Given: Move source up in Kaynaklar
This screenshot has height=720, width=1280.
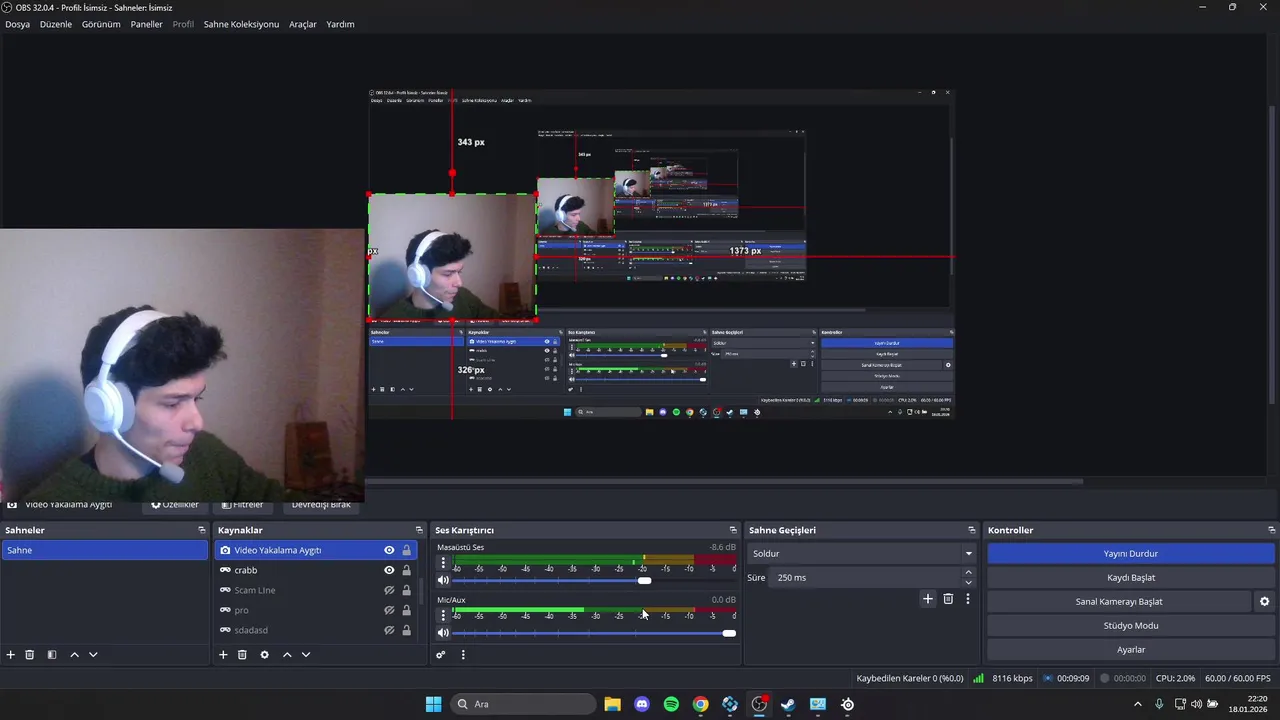Looking at the screenshot, I should (x=287, y=655).
